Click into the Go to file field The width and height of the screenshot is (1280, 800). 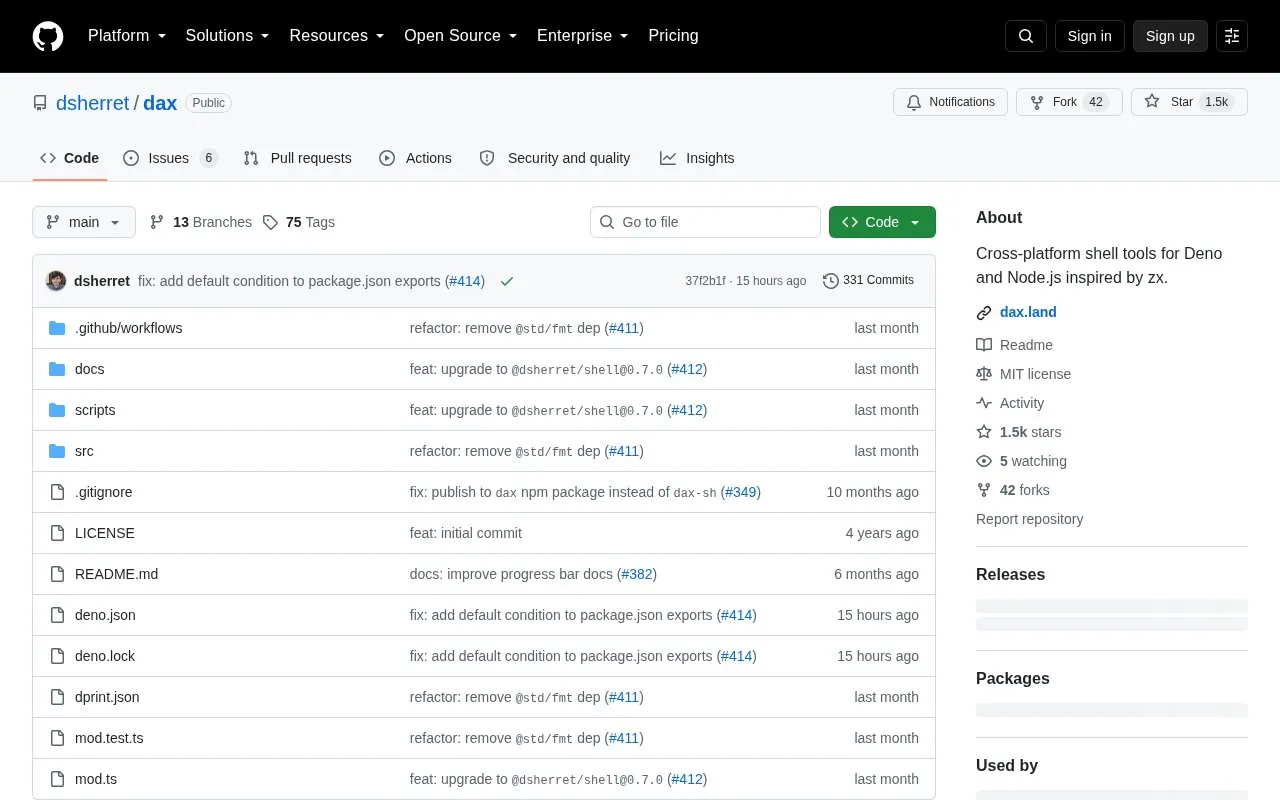coord(705,222)
